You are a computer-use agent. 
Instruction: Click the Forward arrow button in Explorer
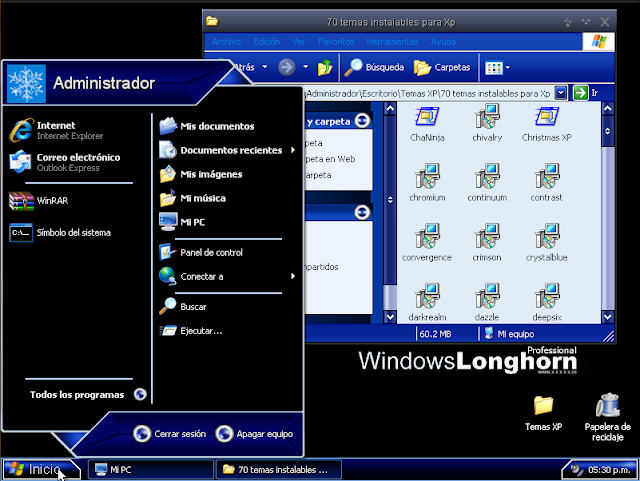click(287, 67)
